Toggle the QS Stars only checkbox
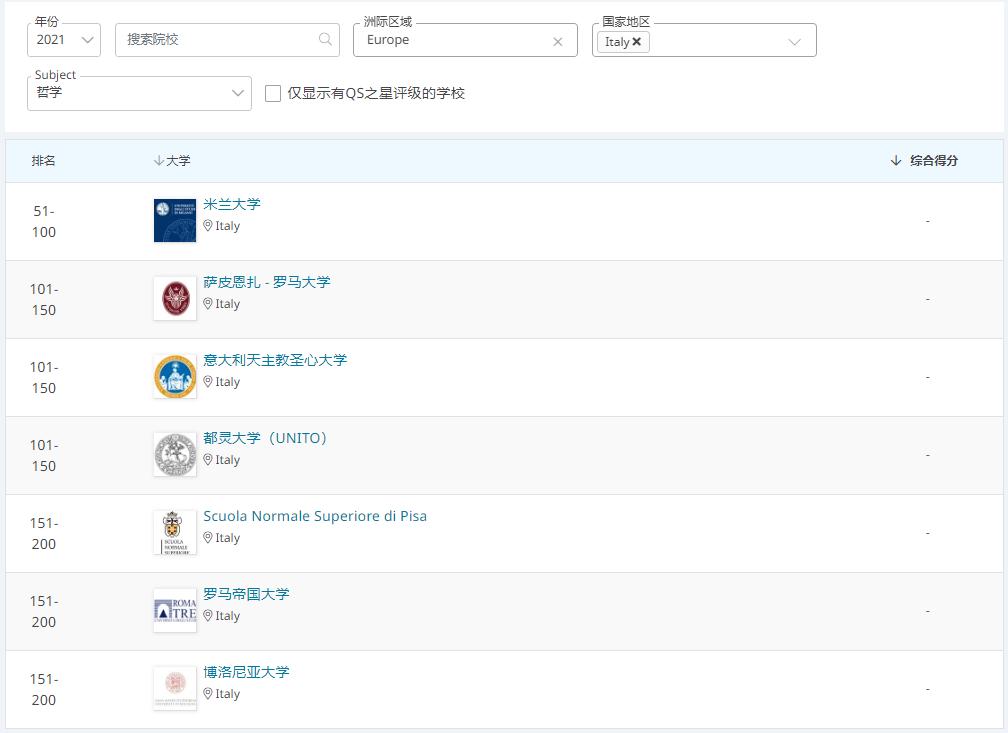This screenshot has width=1008, height=733. 273,93
